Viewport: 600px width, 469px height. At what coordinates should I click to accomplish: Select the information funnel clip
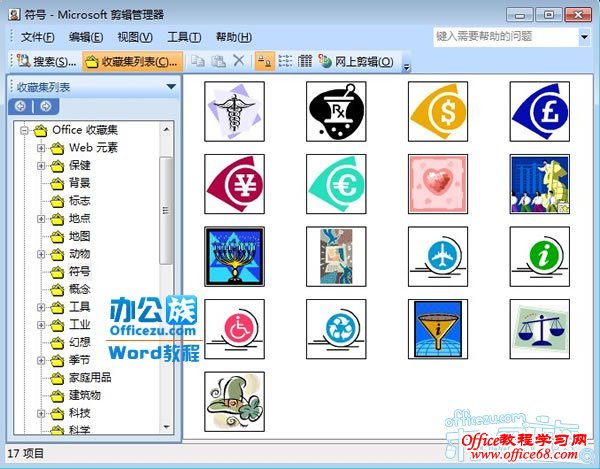tap(438, 329)
